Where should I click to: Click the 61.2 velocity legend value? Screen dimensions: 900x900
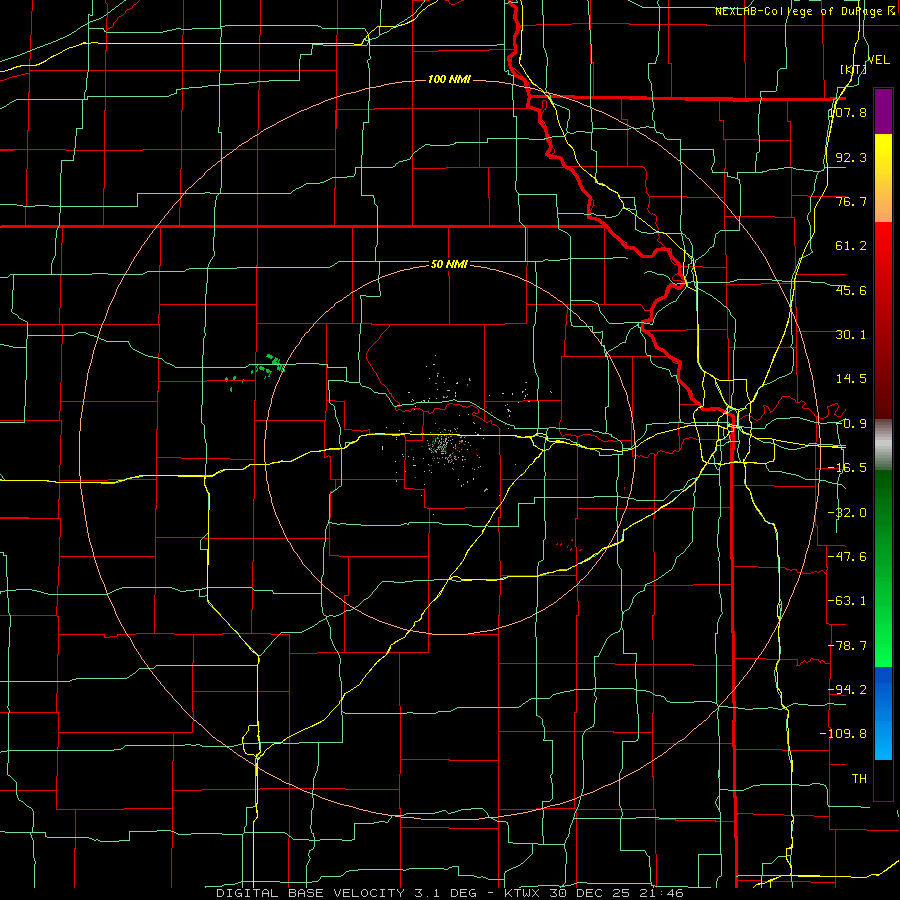851,246
